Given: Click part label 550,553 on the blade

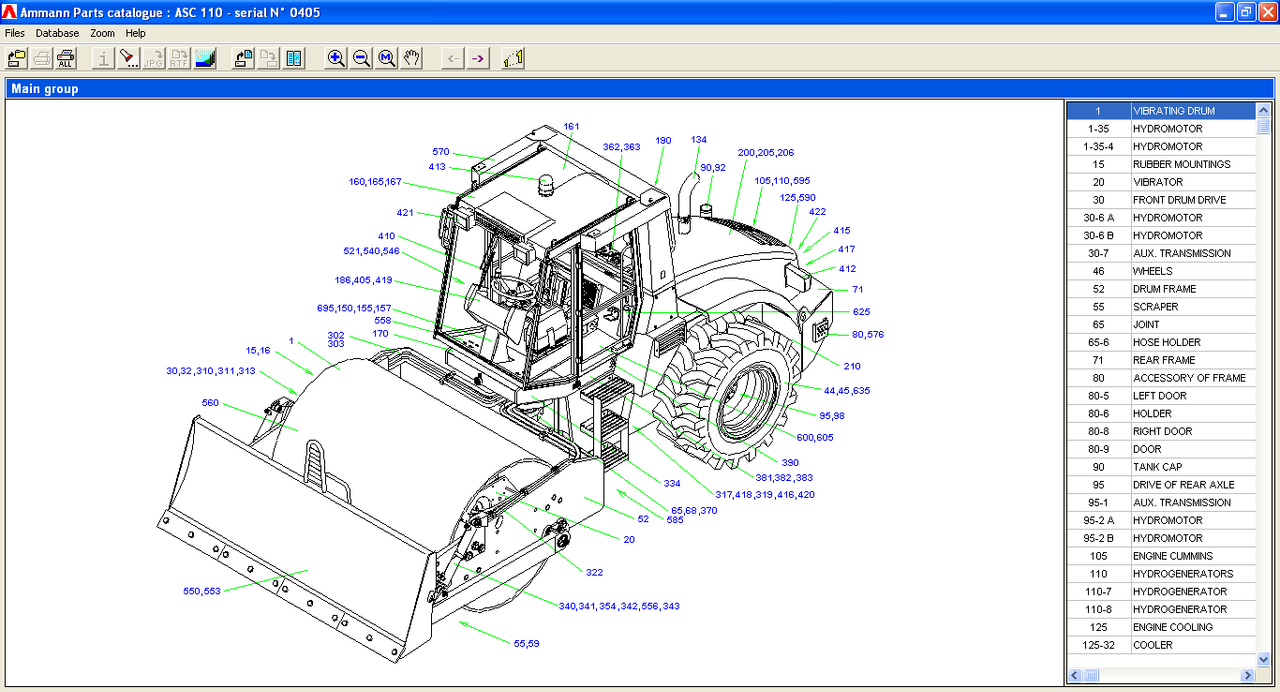Looking at the screenshot, I should tap(202, 591).
